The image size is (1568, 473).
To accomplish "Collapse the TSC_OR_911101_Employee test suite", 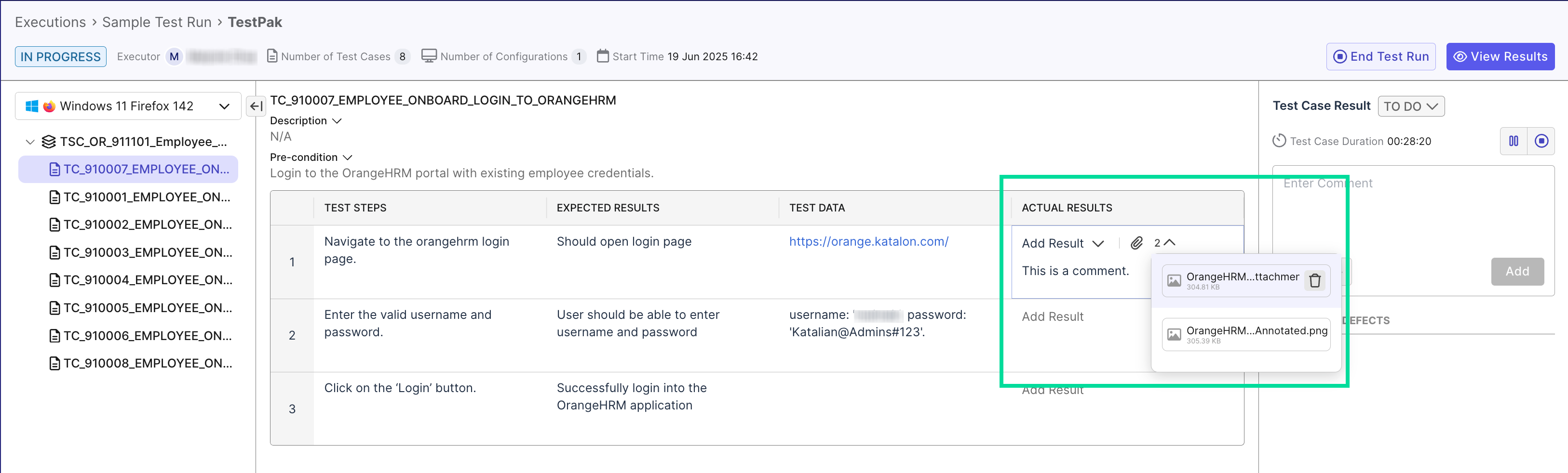I will 30,142.
